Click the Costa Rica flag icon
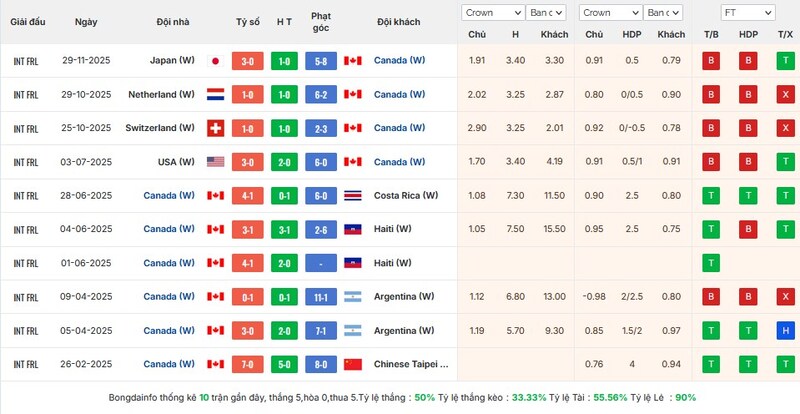The height and width of the screenshot is (414, 800). [x=352, y=195]
